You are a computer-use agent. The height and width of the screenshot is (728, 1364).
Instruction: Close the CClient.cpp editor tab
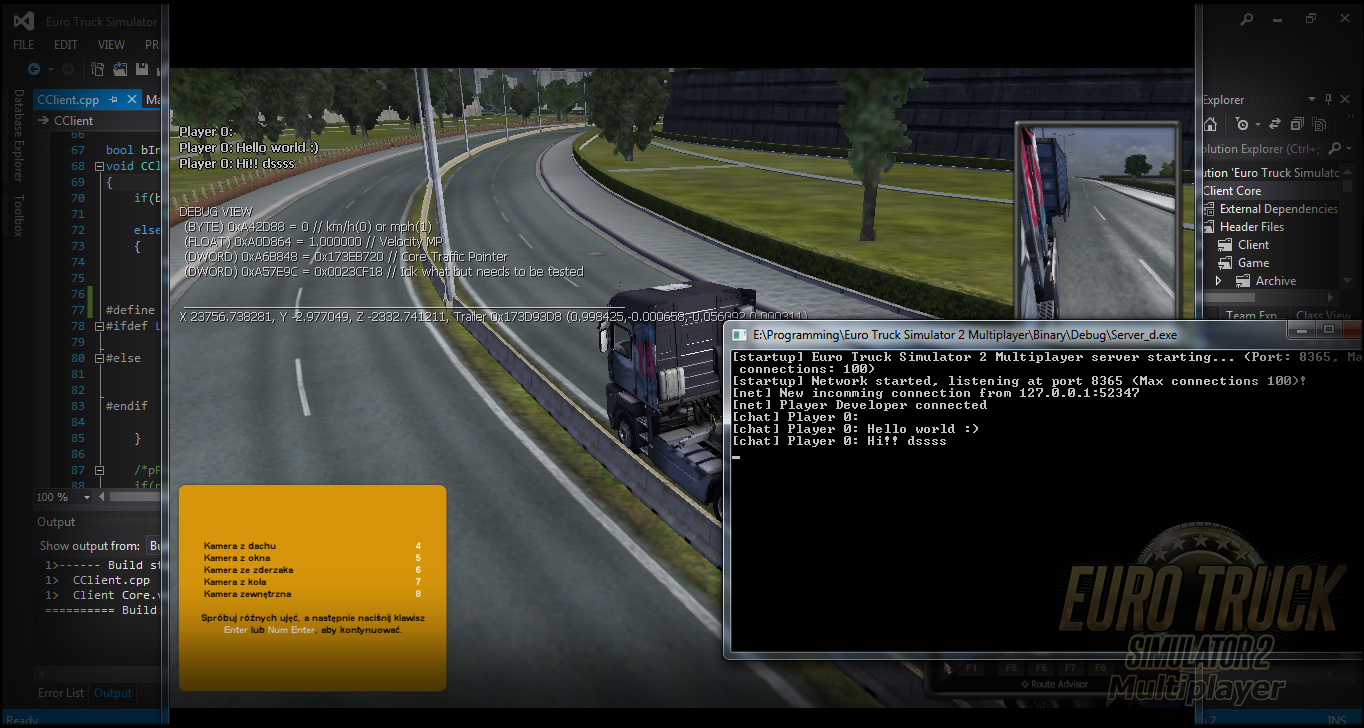[131, 100]
